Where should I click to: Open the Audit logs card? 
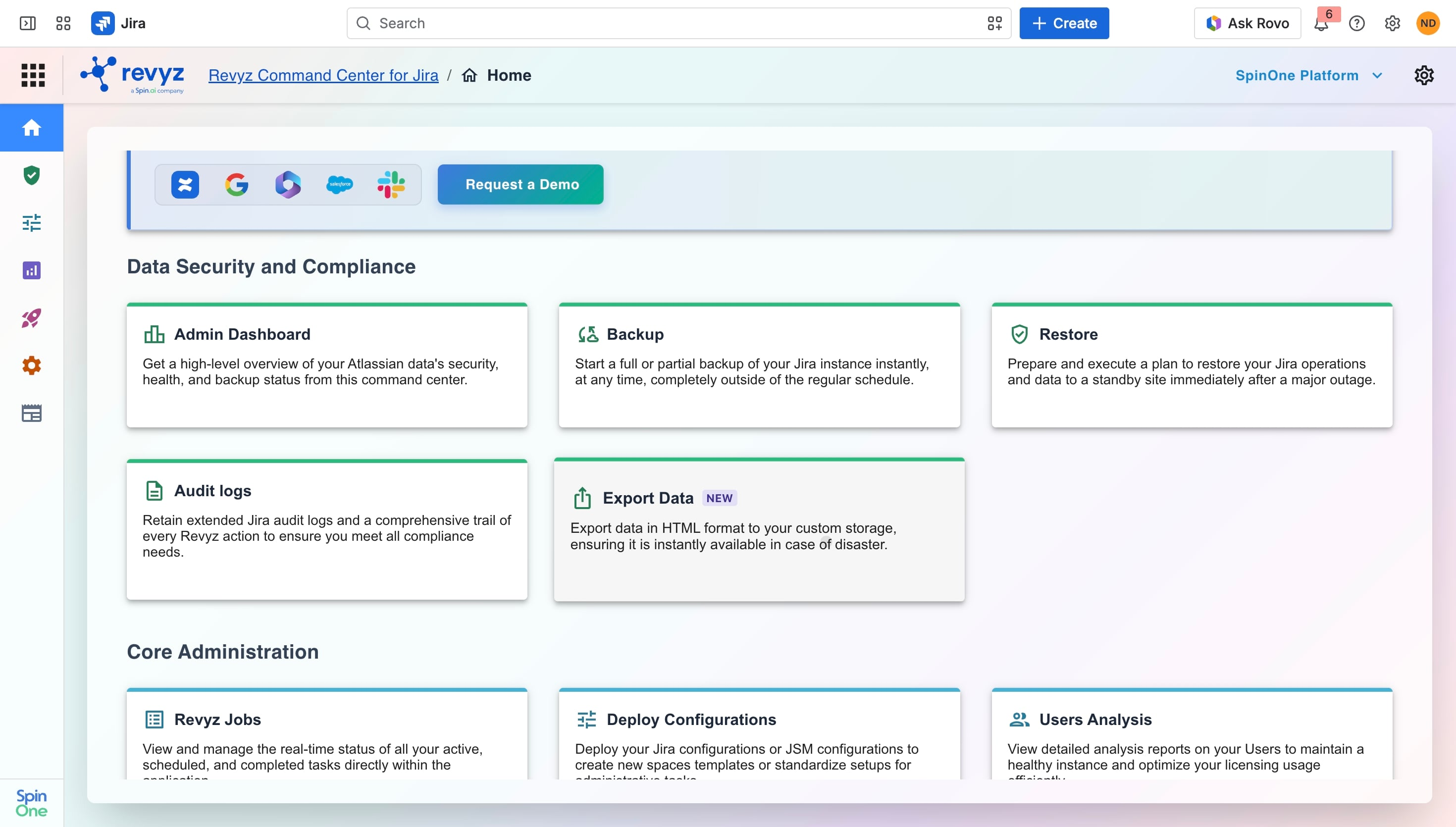327,529
